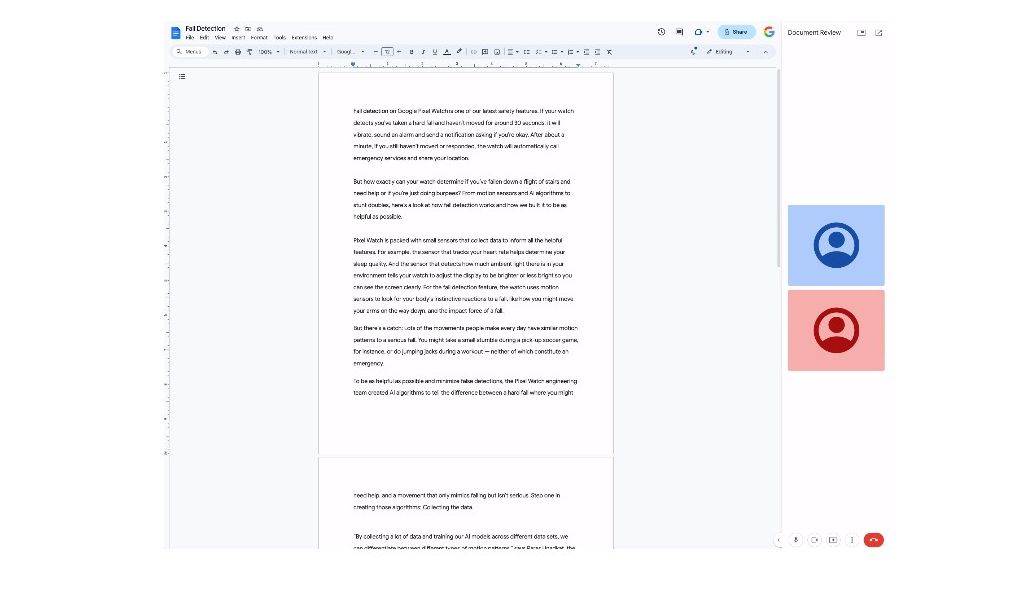This screenshot has width=1030, height=589.
Task: Open the Insert menu
Action: (x=238, y=38)
